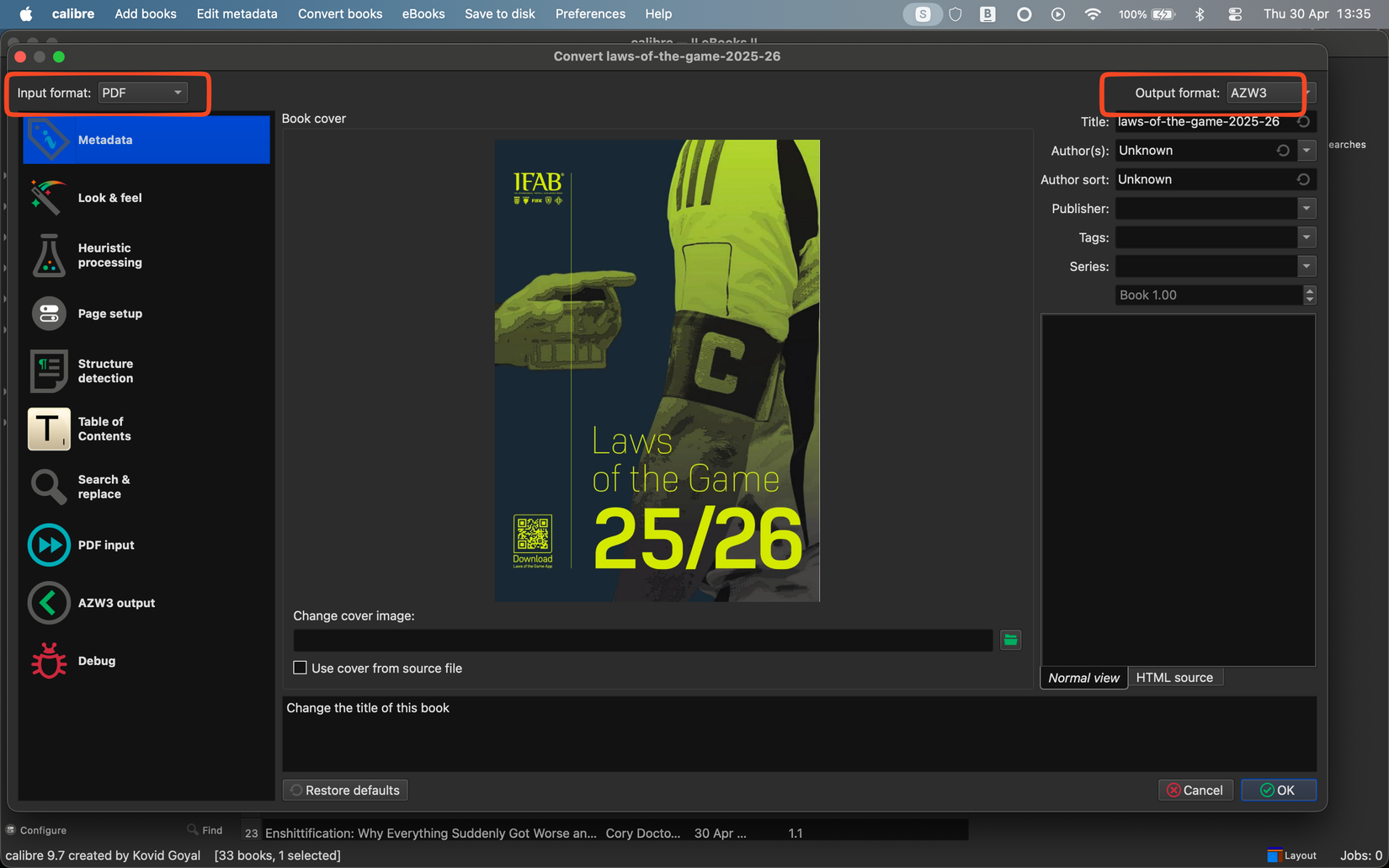This screenshot has width=1389, height=868.
Task: Cancel the conversion dialog
Action: [x=1195, y=790]
